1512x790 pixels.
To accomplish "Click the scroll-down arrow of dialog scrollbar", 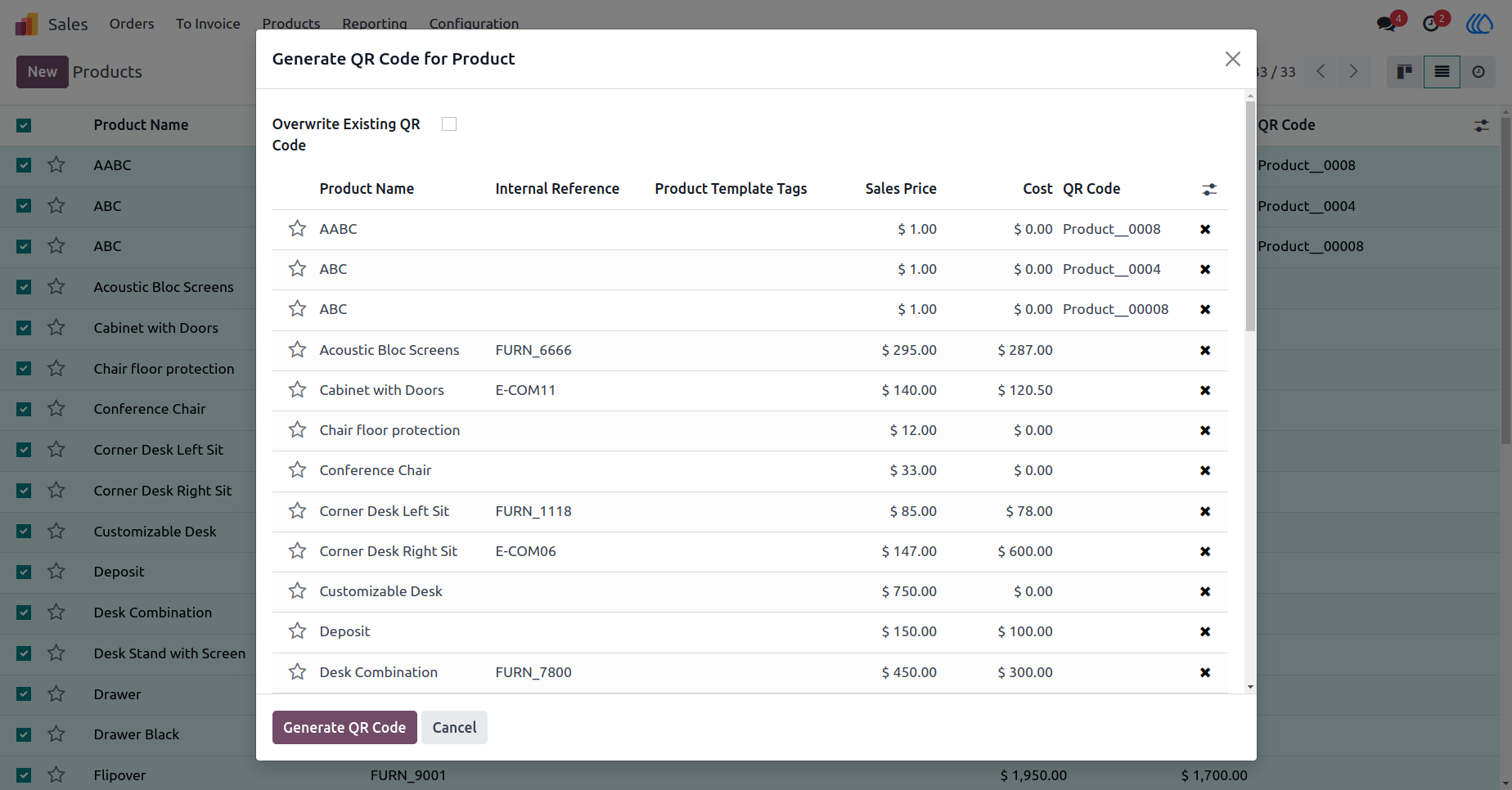I will (x=1250, y=688).
